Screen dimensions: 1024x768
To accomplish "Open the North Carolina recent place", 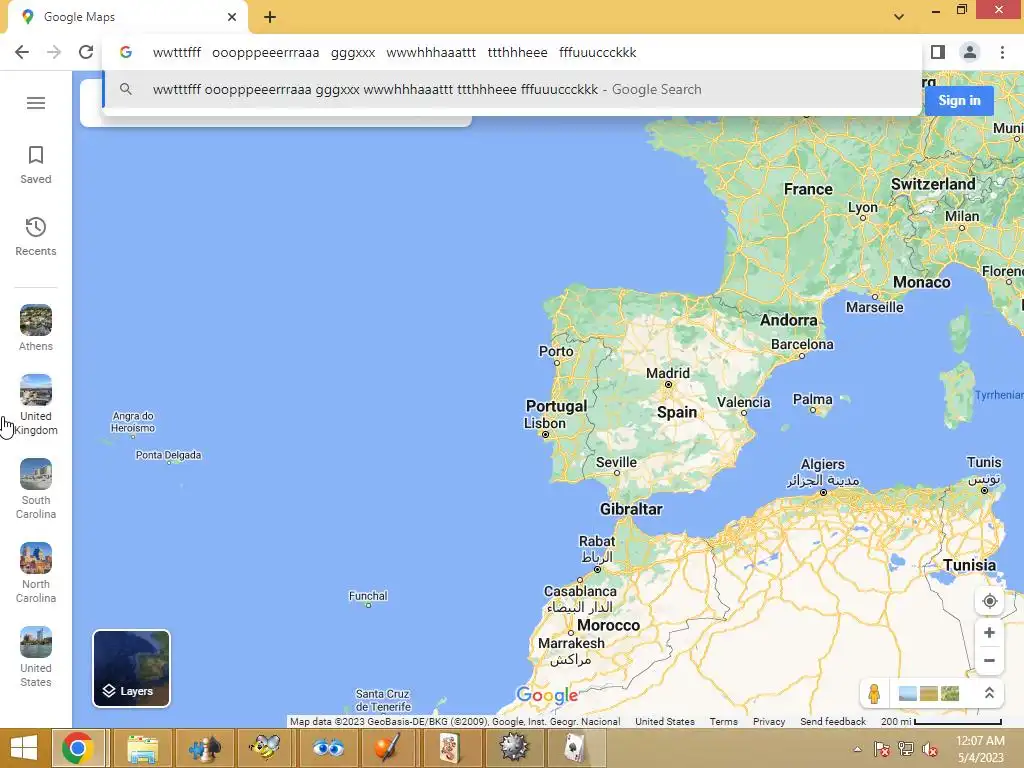I will 36,573.
